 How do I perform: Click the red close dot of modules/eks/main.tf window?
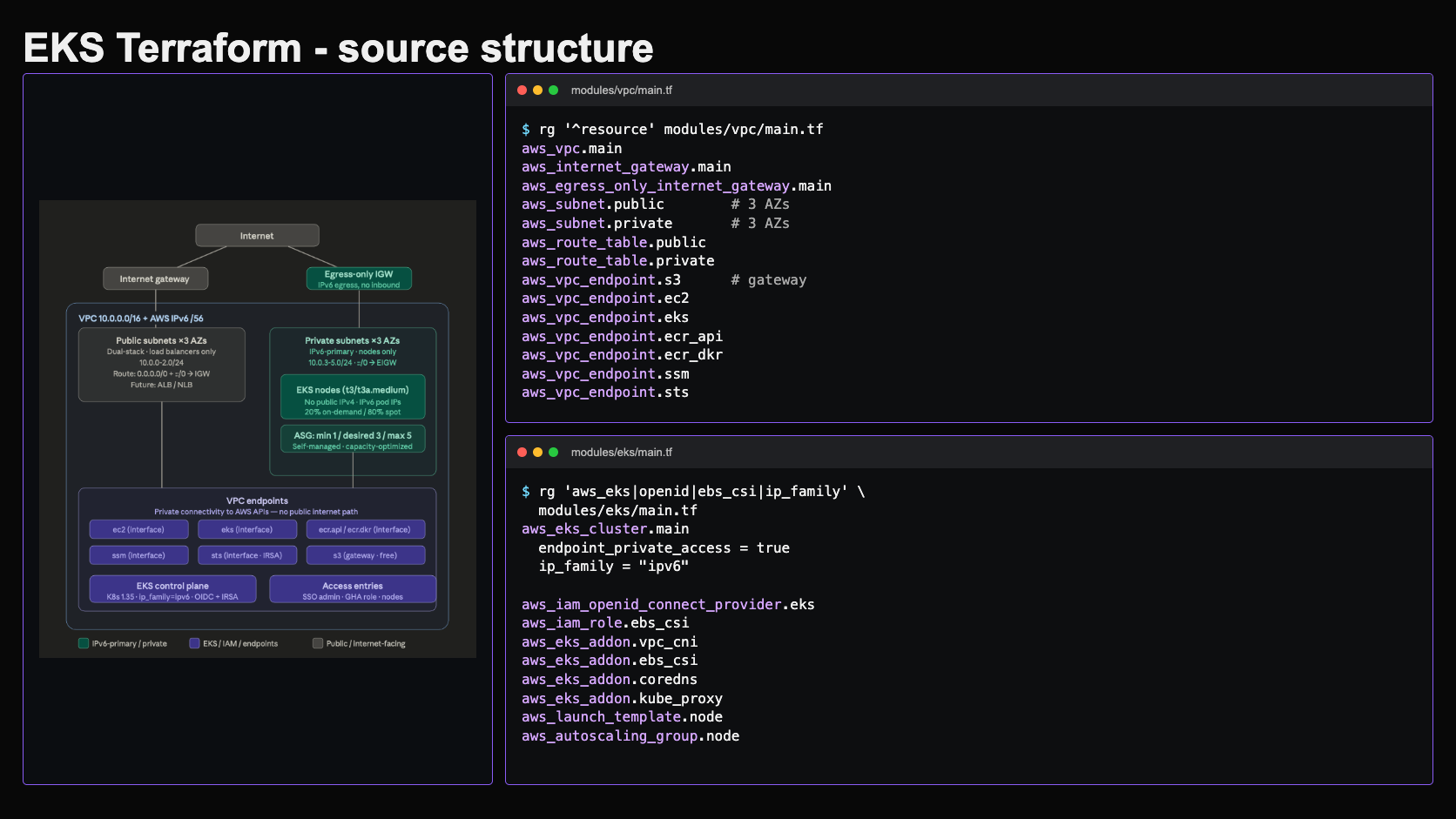click(522, 453)
